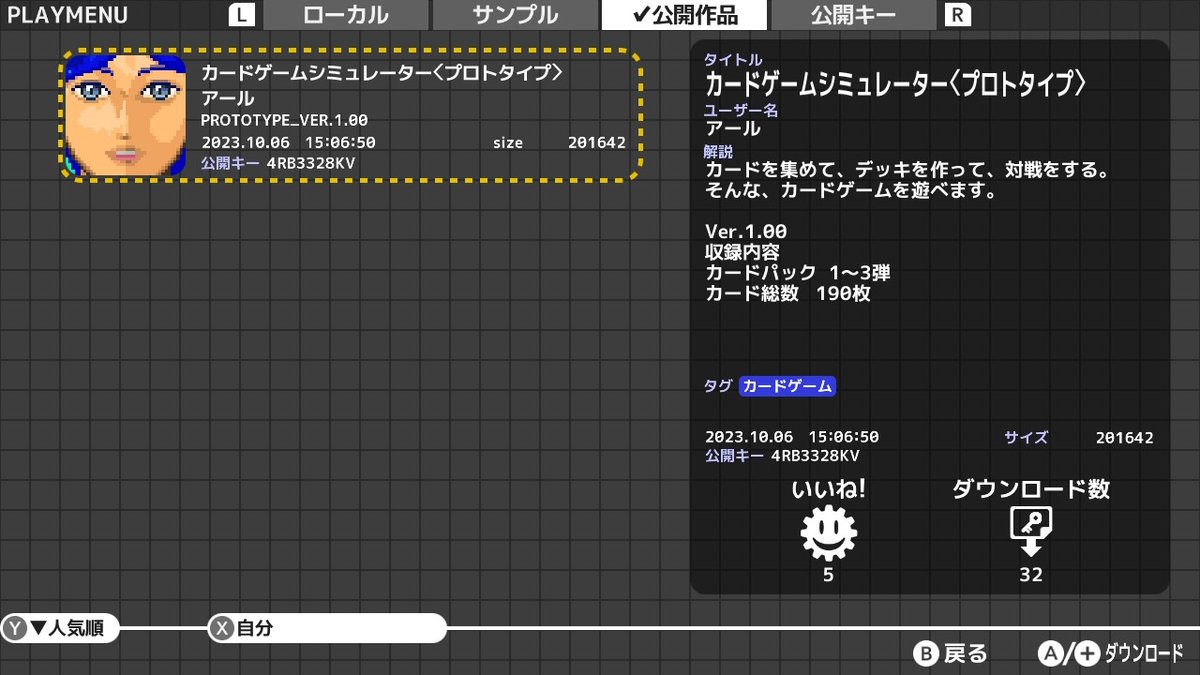
Task: Click the サイズ 201642 value in detail panel
Action: (x=1125, y=437)
